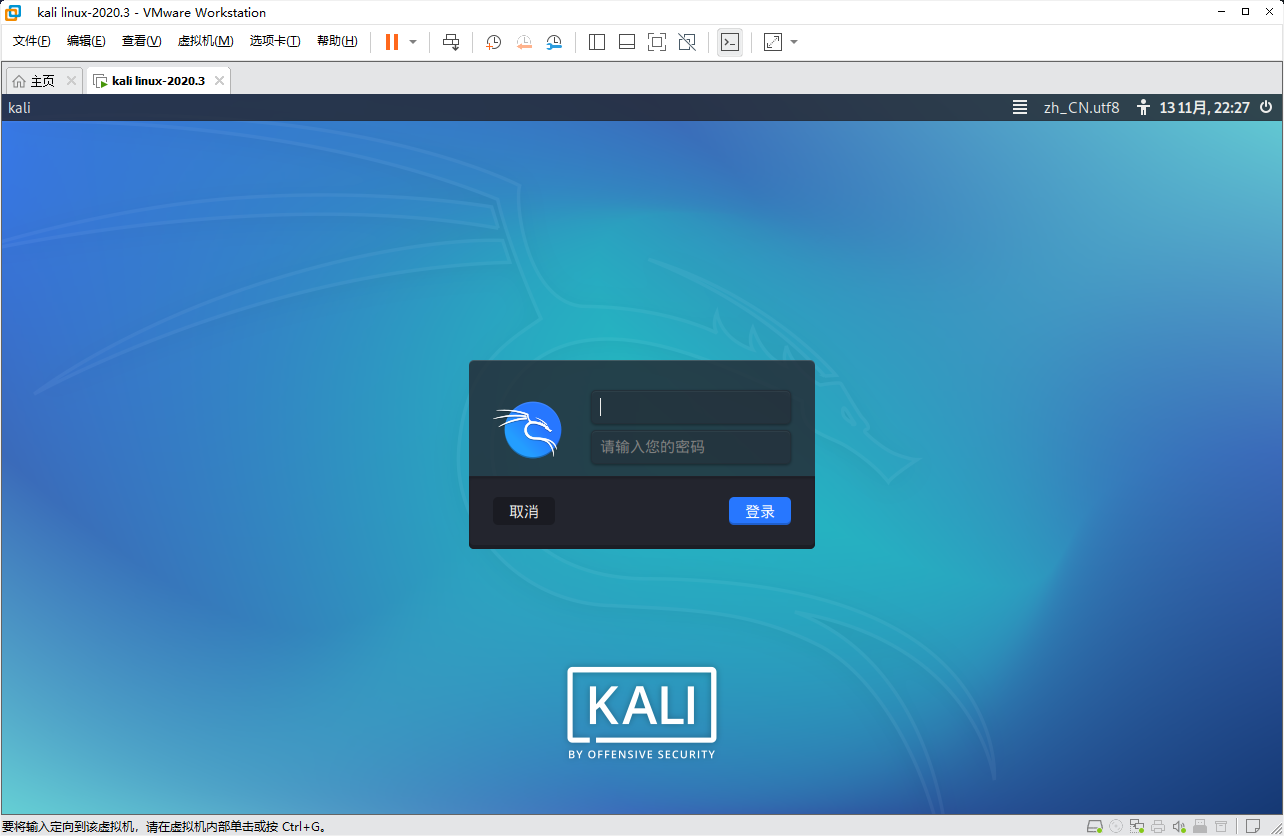Click the hard disk status bar icon
Viewport: 1284px width, 836px height.
point(1095,826)
